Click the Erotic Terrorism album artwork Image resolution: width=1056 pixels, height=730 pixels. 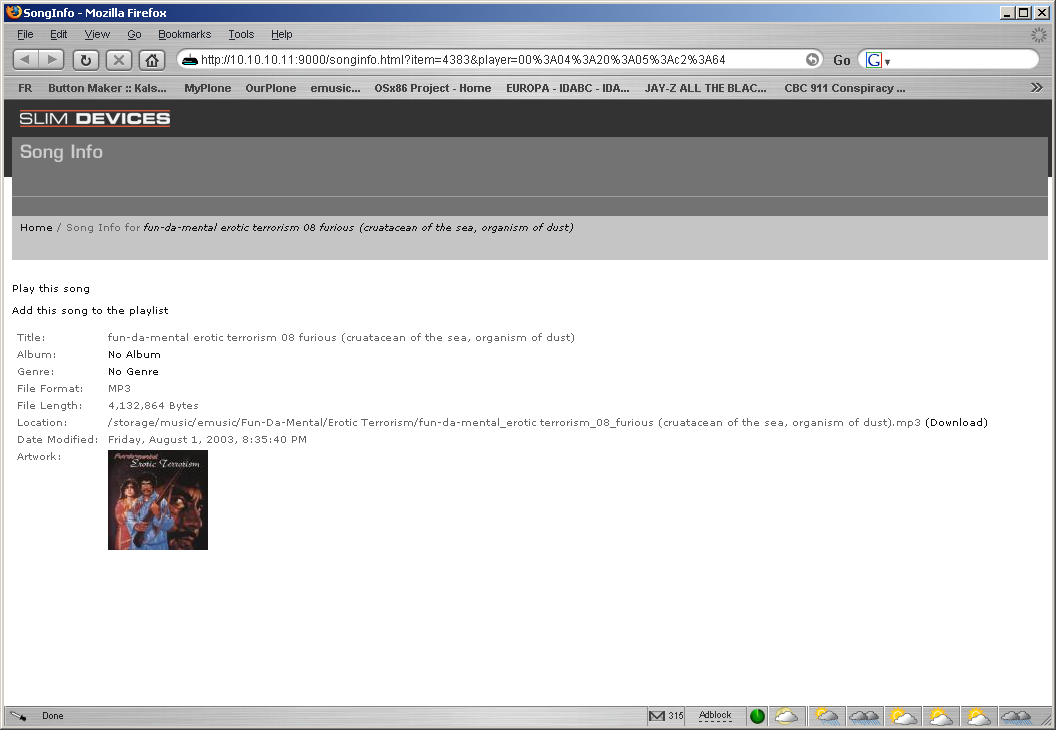158,500
